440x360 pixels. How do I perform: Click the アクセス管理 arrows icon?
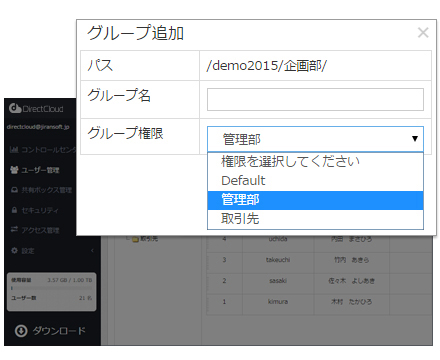pos(14,229)
